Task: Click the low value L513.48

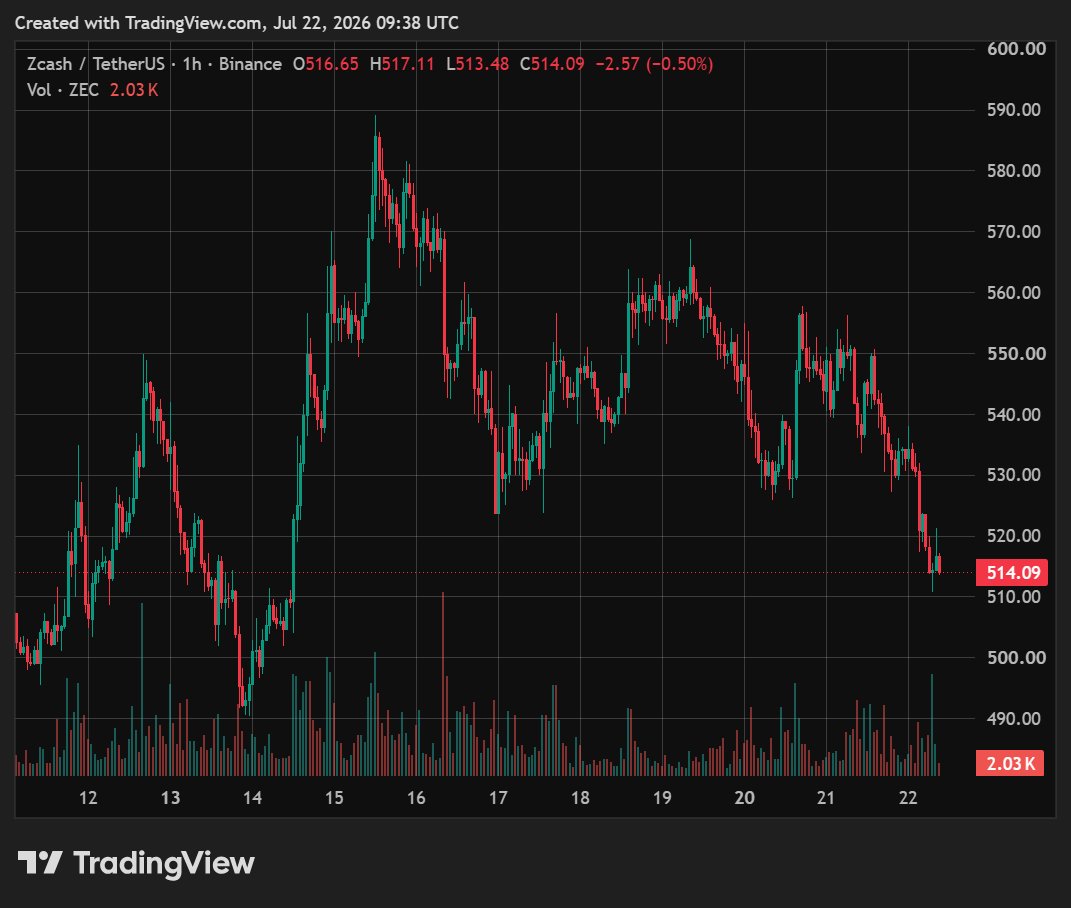Action: tap(477, 64)
